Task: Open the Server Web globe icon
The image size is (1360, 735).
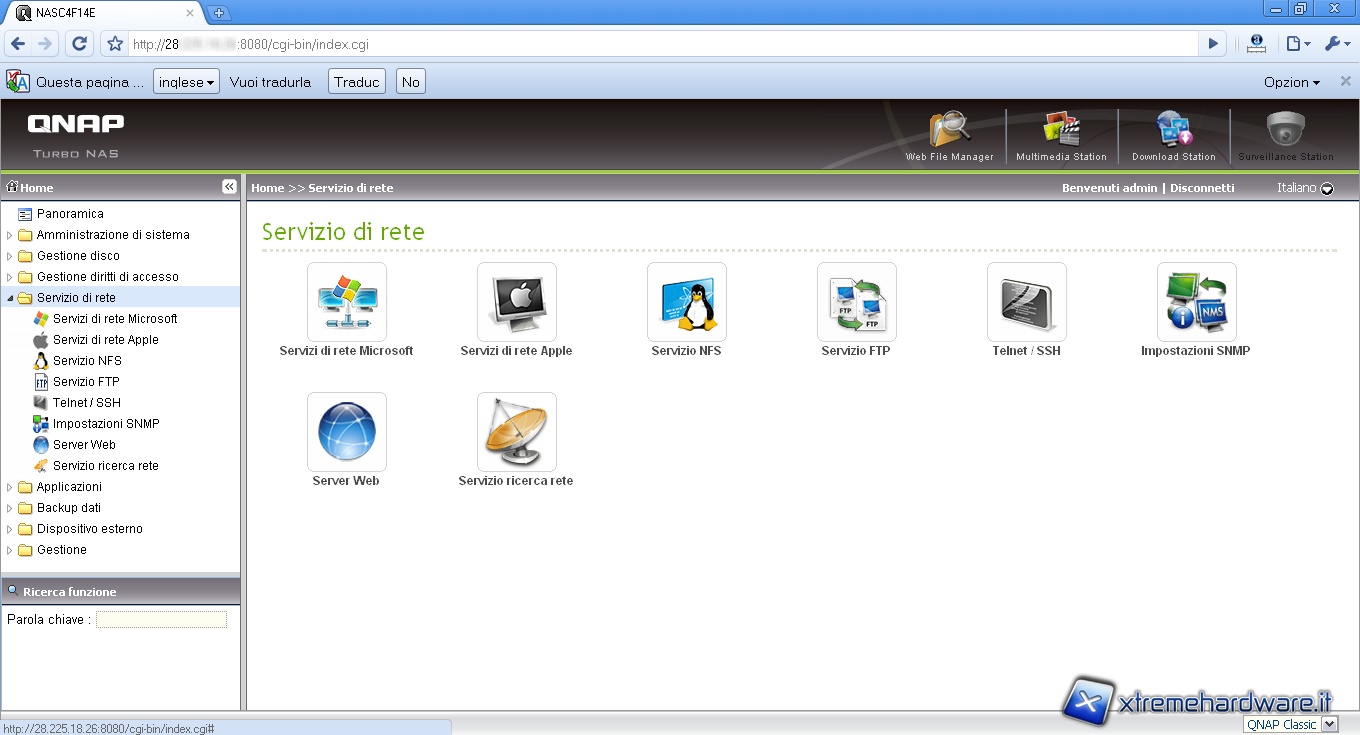Action: click(346, 432)
